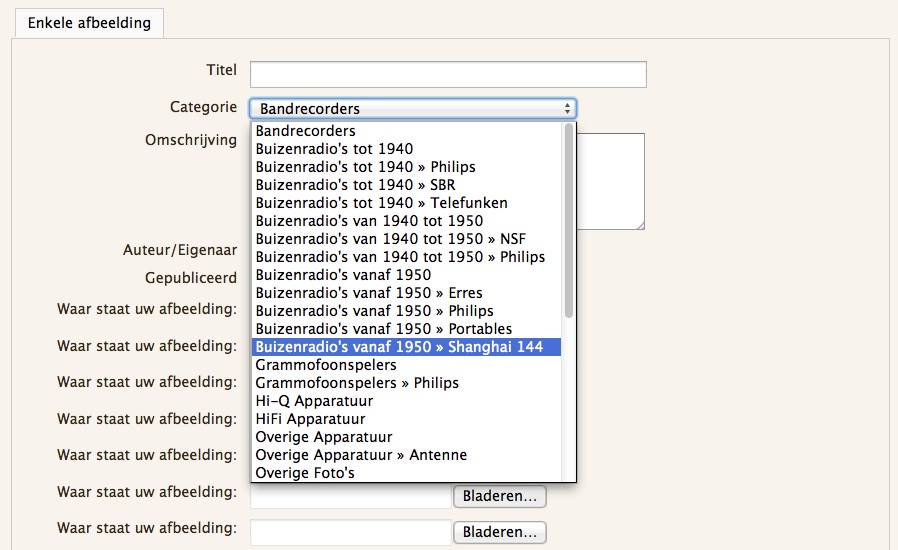Click into the Titel text field

click(448, 74)
